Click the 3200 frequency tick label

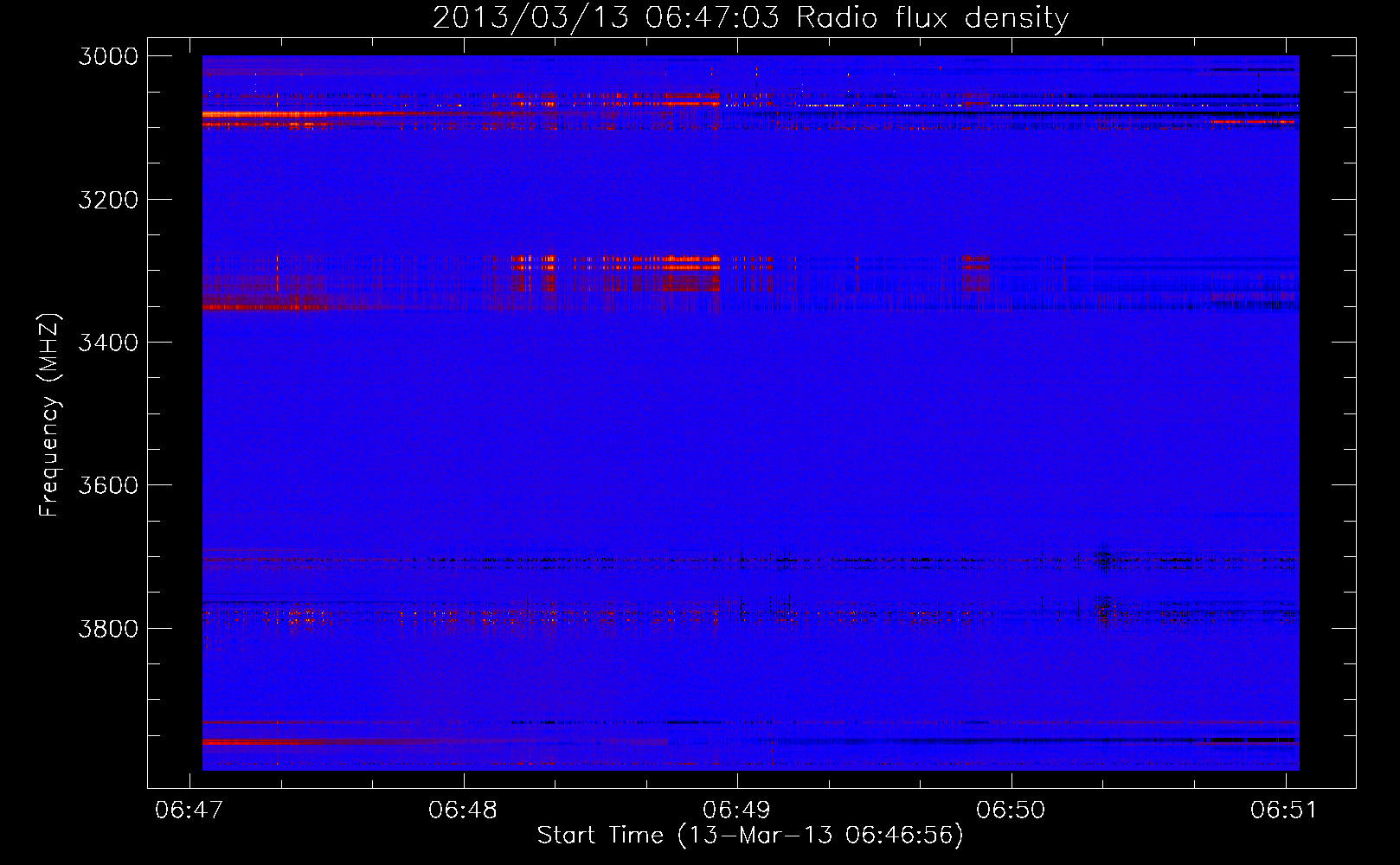[x=108, y=200]
